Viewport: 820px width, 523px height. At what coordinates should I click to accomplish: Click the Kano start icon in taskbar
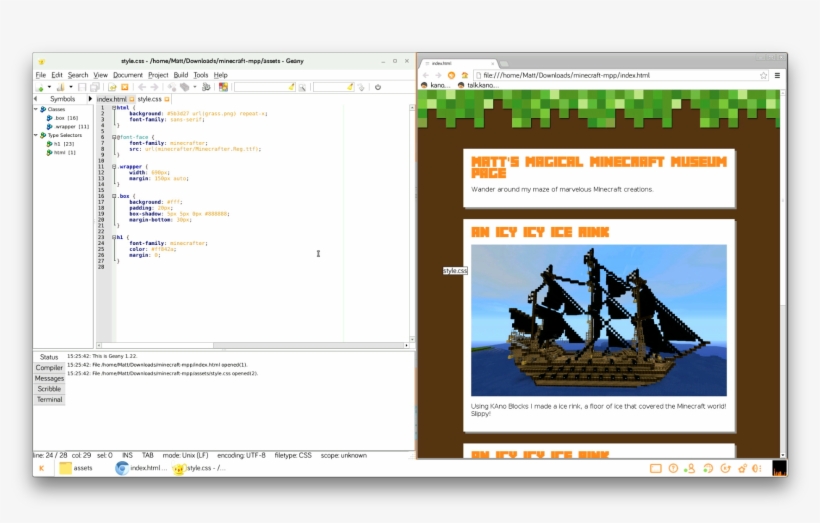pyautogui.click(x=42, y=468)
